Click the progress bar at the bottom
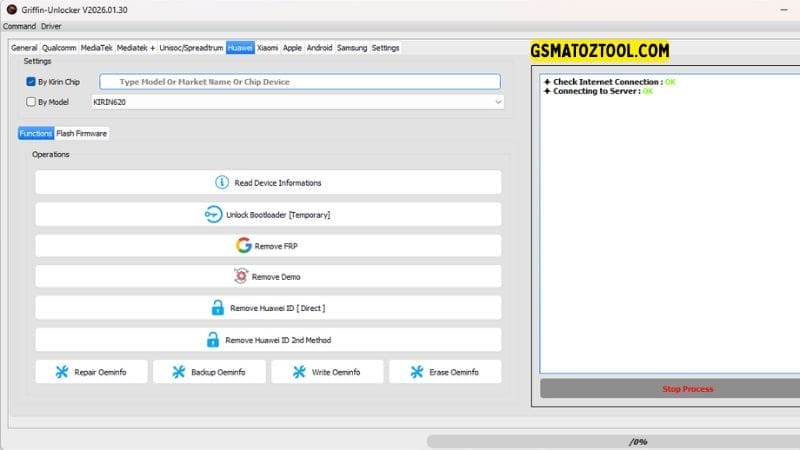Viewport: 800px width, 450px height. click(x=610, y=440)
